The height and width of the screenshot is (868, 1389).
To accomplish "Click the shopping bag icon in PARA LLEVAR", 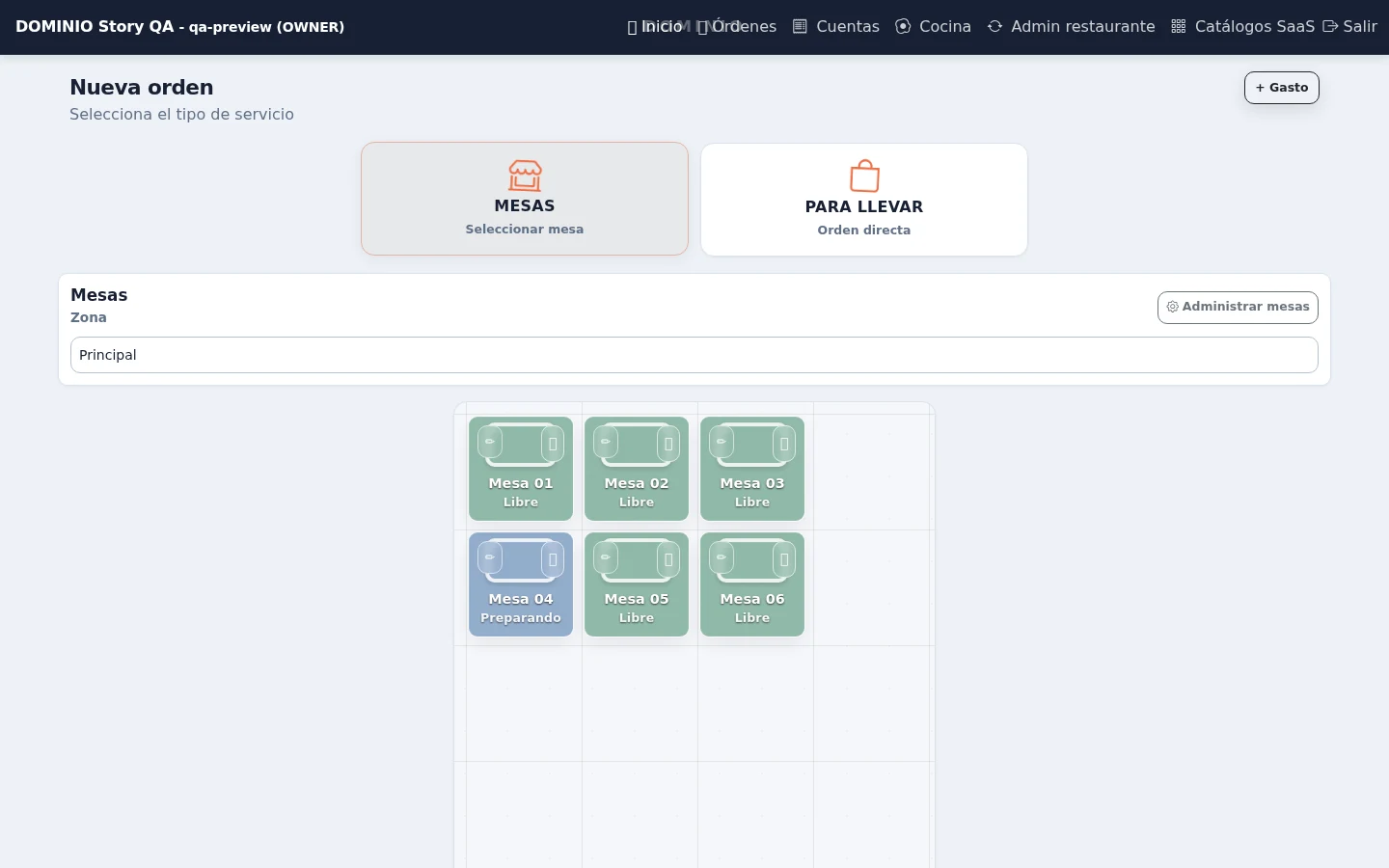I will coord(864,176).
